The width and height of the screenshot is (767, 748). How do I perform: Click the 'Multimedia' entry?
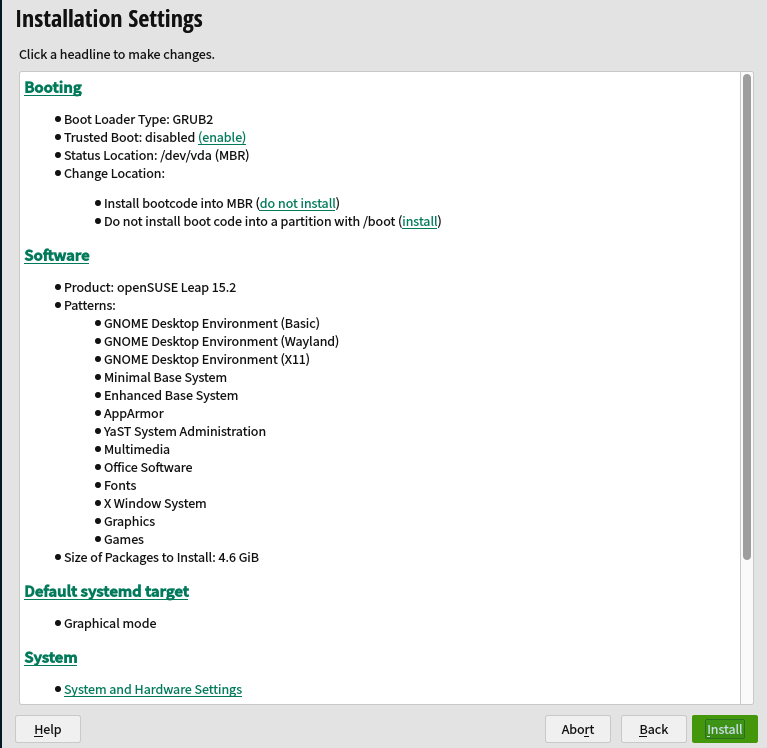point(137,450)
